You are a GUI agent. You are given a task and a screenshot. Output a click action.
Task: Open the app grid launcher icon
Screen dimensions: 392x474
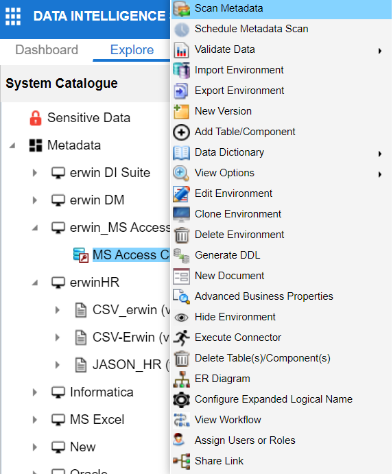pos(13,16)
